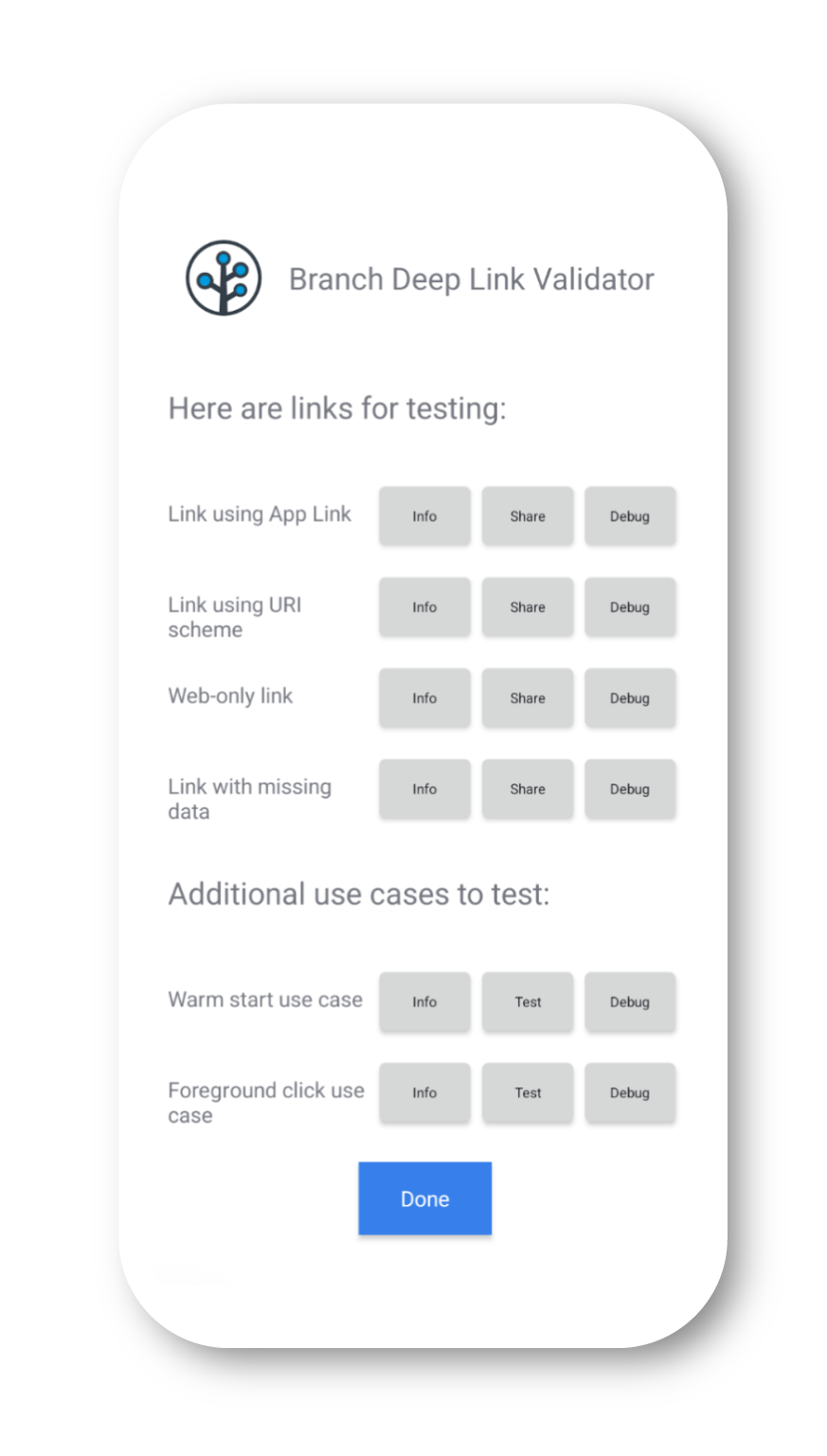The height and width of the screenshot is (1456, 827).
Task: Open Info for Link using App Link
Action: coord(424,516)
